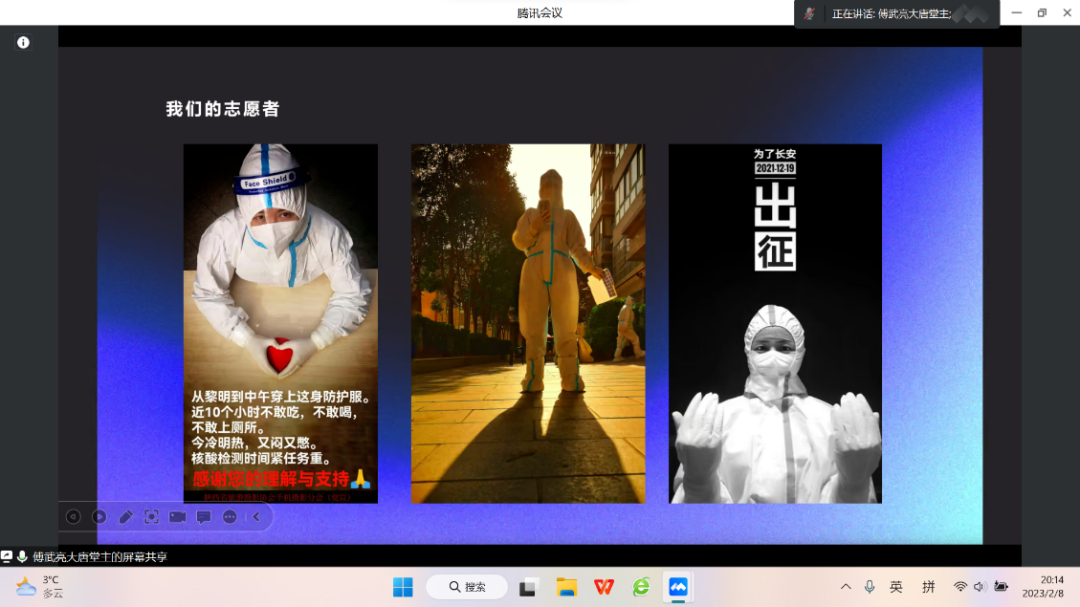Click the meeting info icon
This screenshot has width=1080, height=607.
[x=23, y=42]
